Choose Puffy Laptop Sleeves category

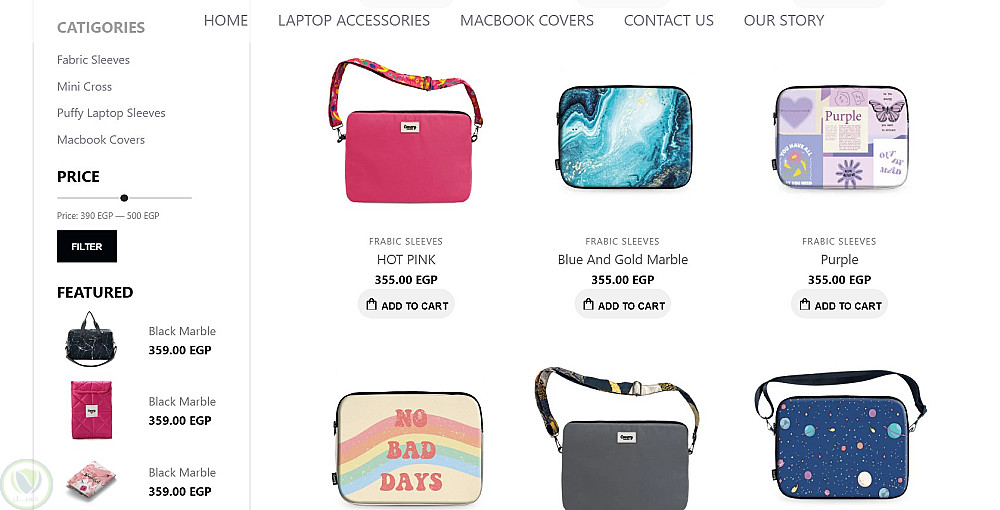[x=111, y=113]
